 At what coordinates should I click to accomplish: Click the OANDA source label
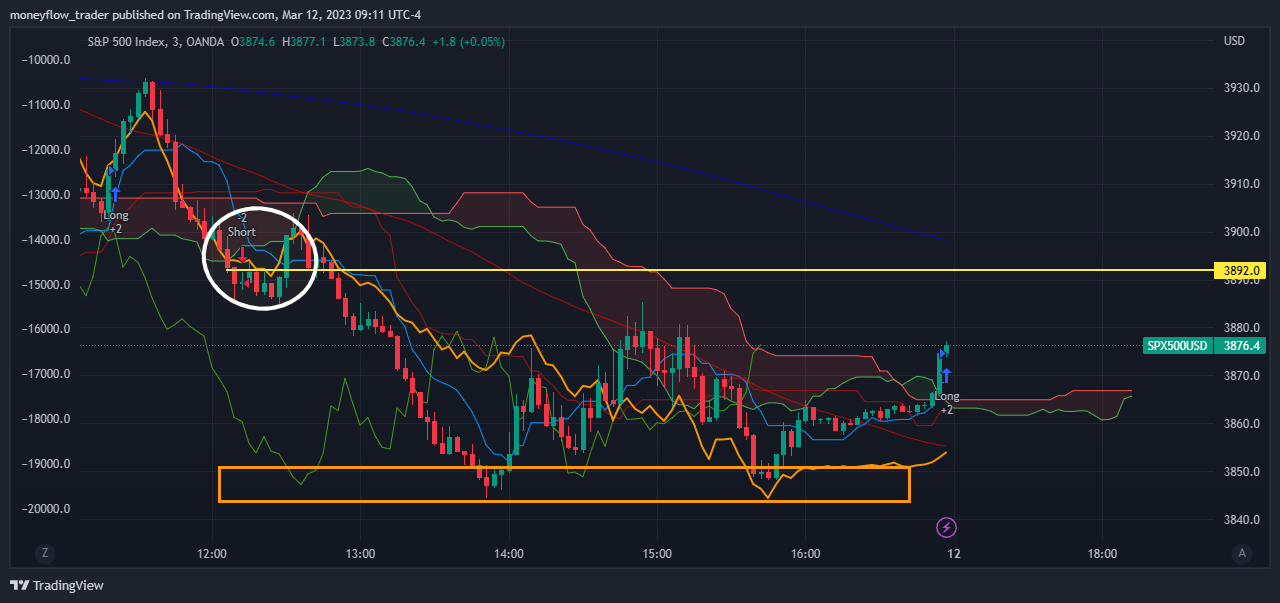click(205, 42)
